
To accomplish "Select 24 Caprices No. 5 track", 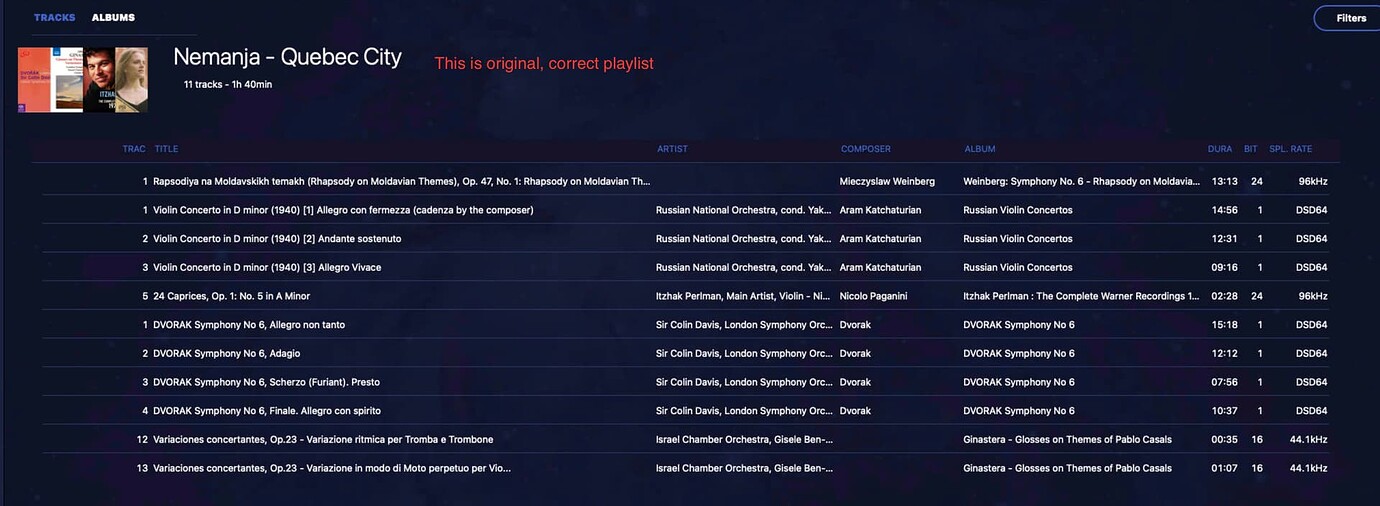I will tap(686, 296).
